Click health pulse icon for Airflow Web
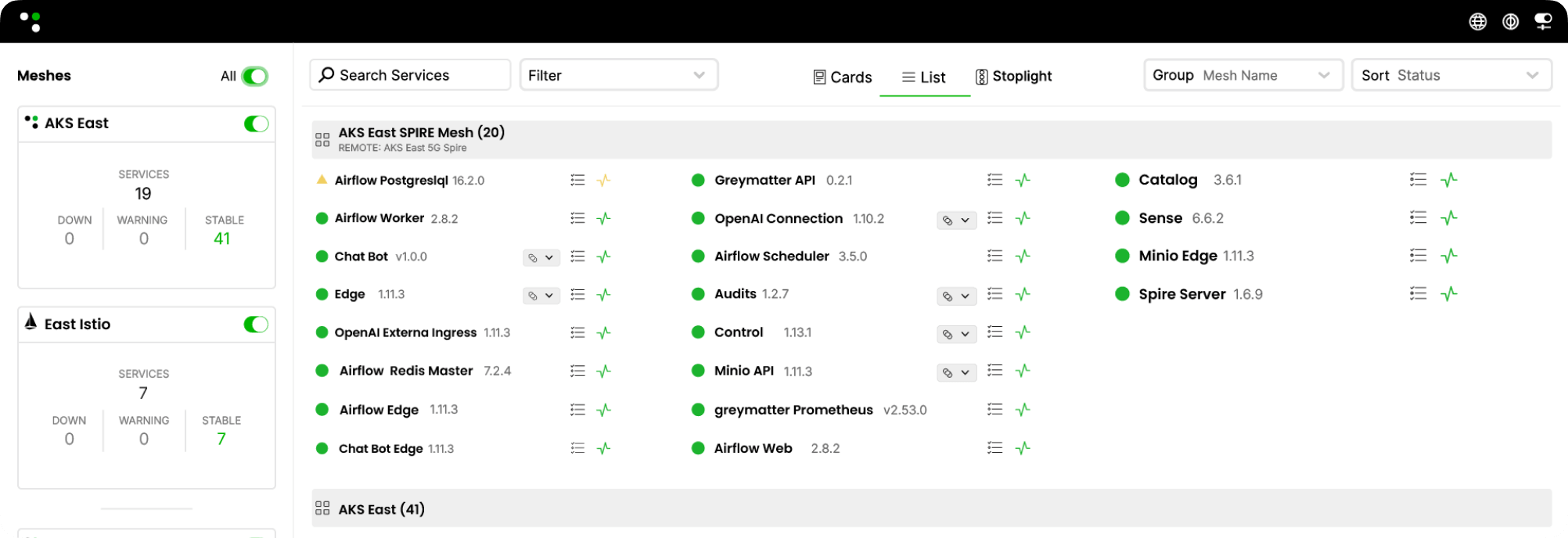The height and width of the screenshot is (538, 1568). coord(1023,448)
